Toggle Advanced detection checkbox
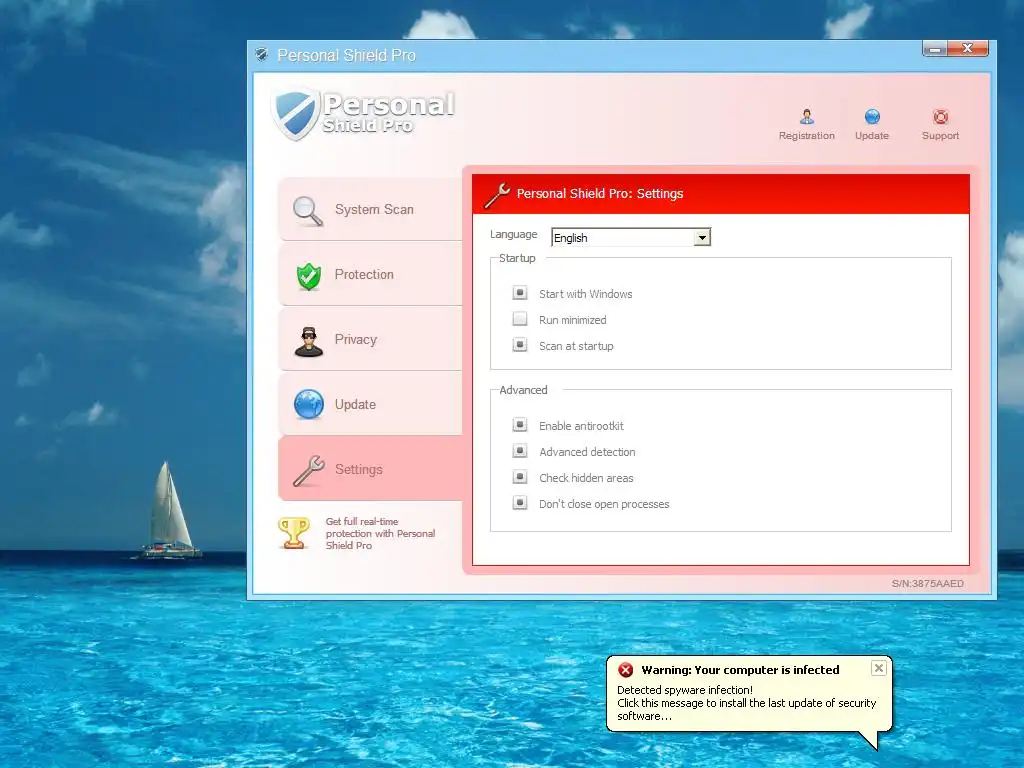The width and height of the screenshot is (1024, 768). [x=520, y=451]
